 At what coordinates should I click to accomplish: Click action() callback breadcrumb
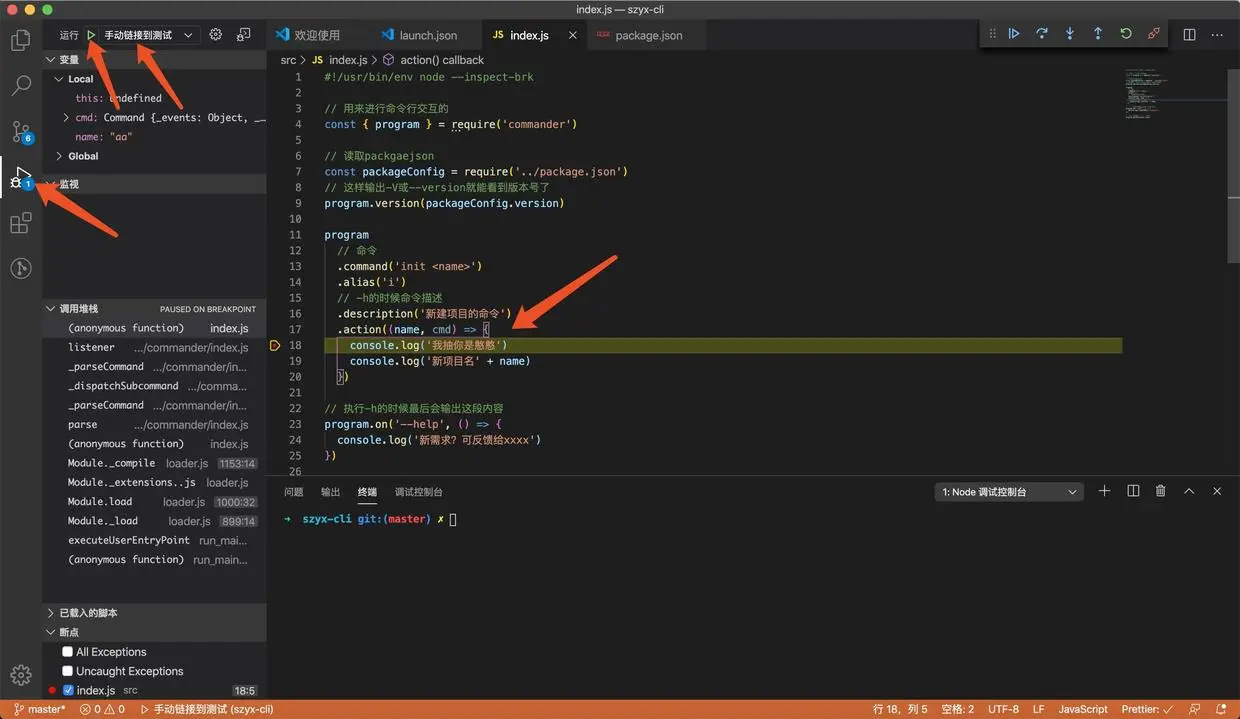[x=434, y=60]
